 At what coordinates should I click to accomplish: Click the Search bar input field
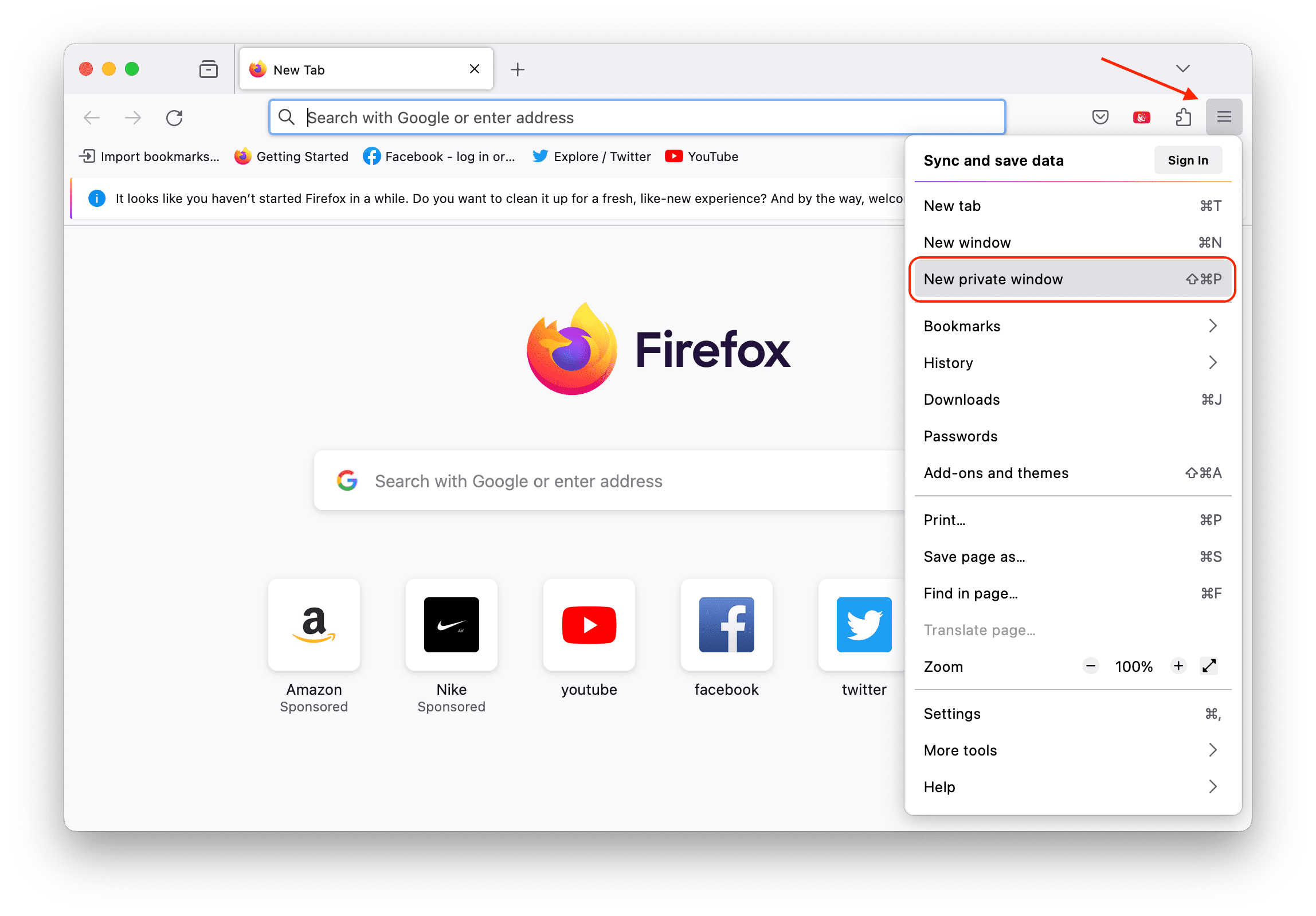tap(637, 118)
